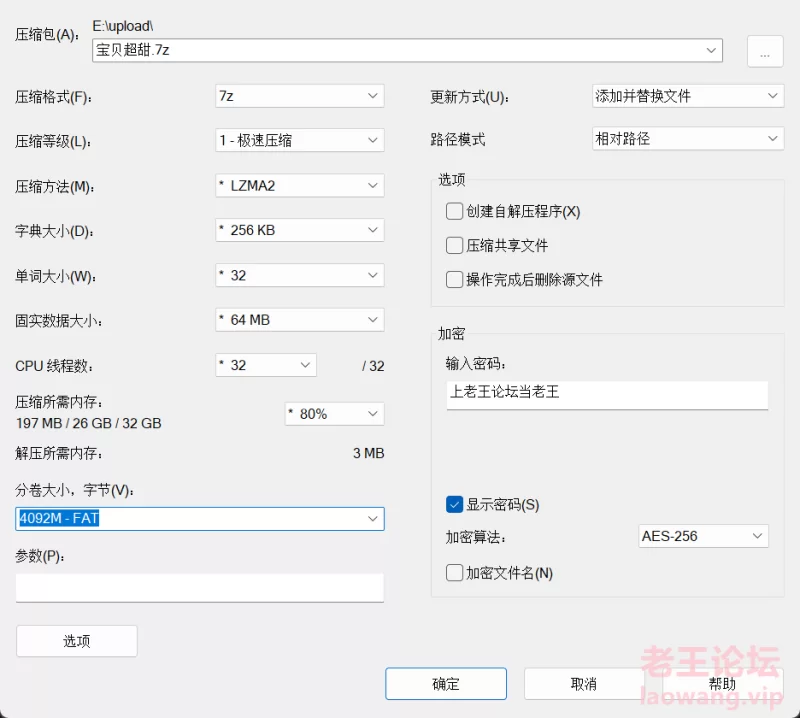Open the 字典大小 256 KB dropdown
The height and width of the screenshot is (718, 800).
tap(299, 230)
